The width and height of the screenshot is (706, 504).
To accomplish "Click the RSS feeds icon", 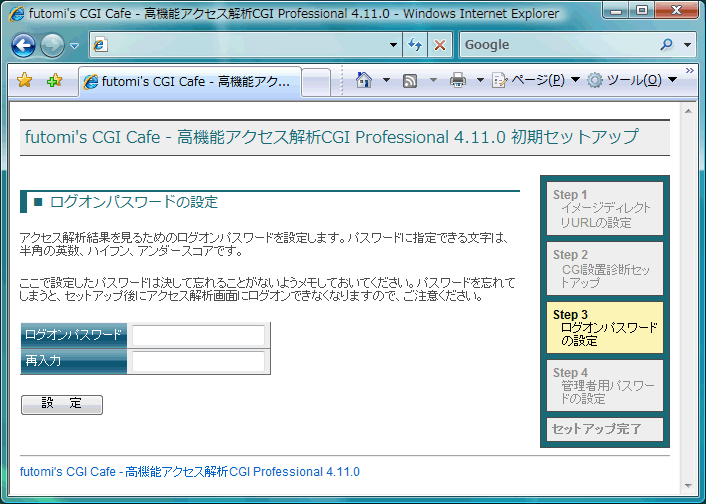I will coord(410,81).
